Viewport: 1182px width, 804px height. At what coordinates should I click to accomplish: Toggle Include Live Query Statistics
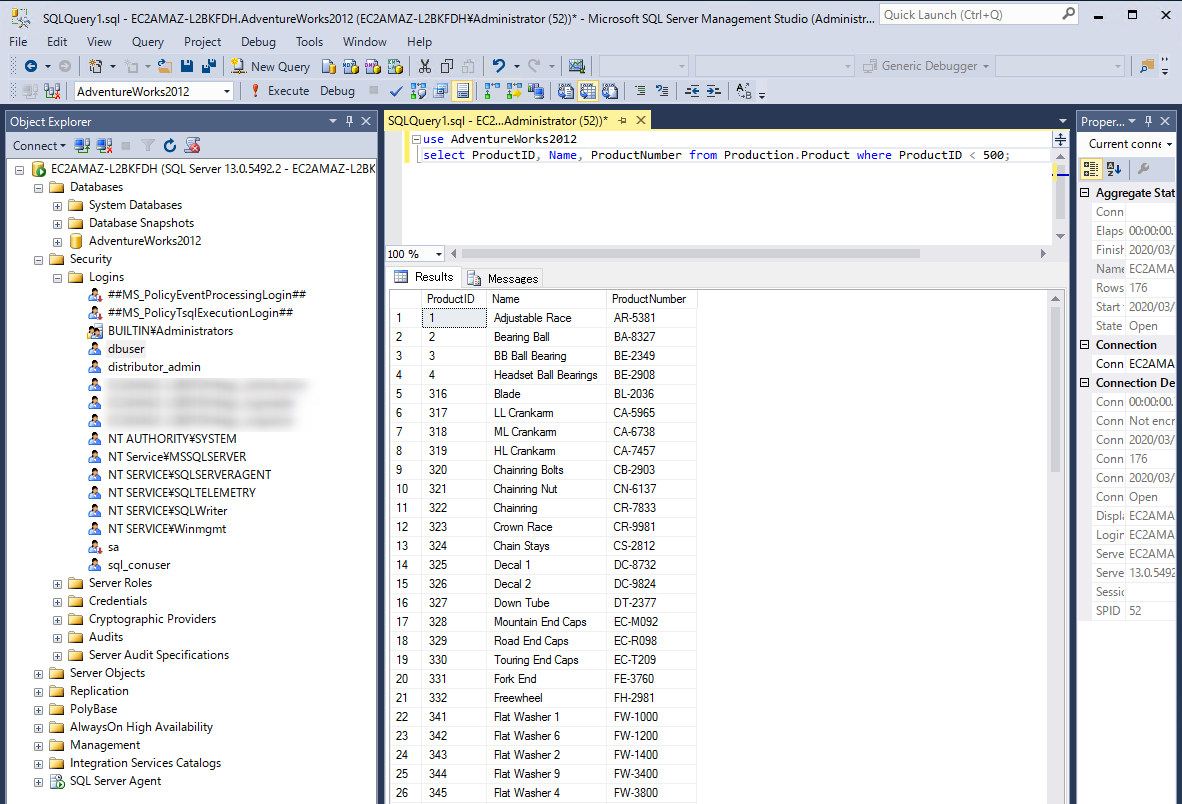[x=514, y=91]
